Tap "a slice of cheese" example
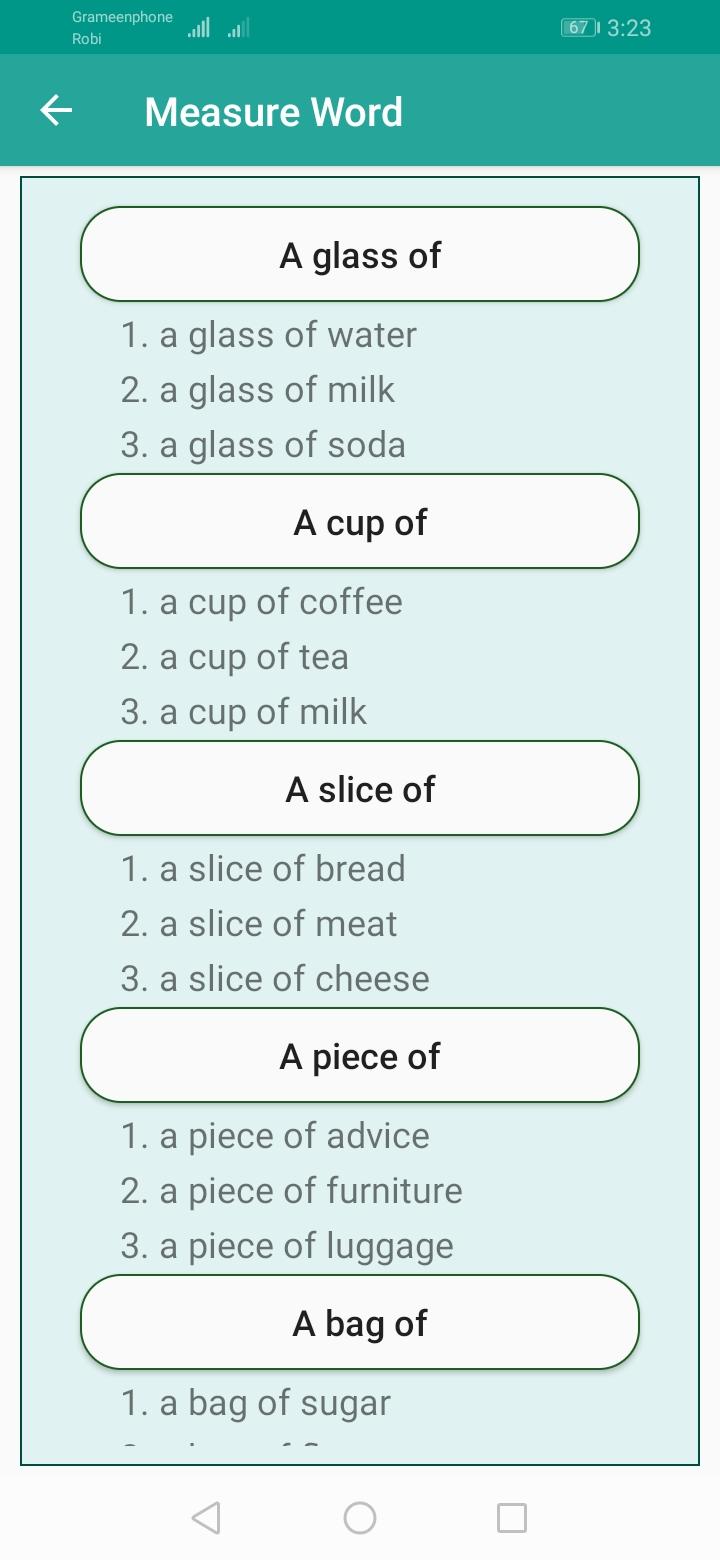The width and height of the screenshot is (720, 1560). [x=275, y=979]
